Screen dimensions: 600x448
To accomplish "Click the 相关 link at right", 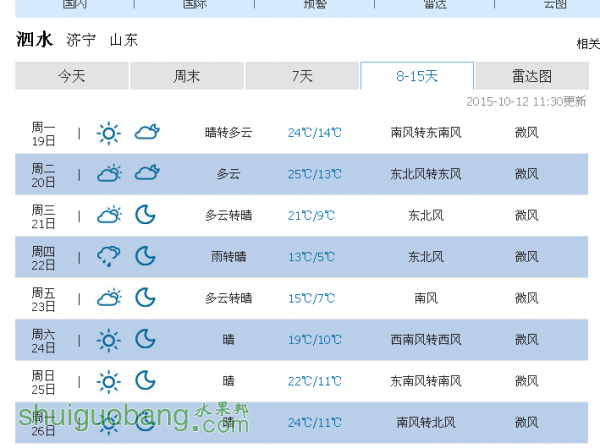I will point(588,44).
